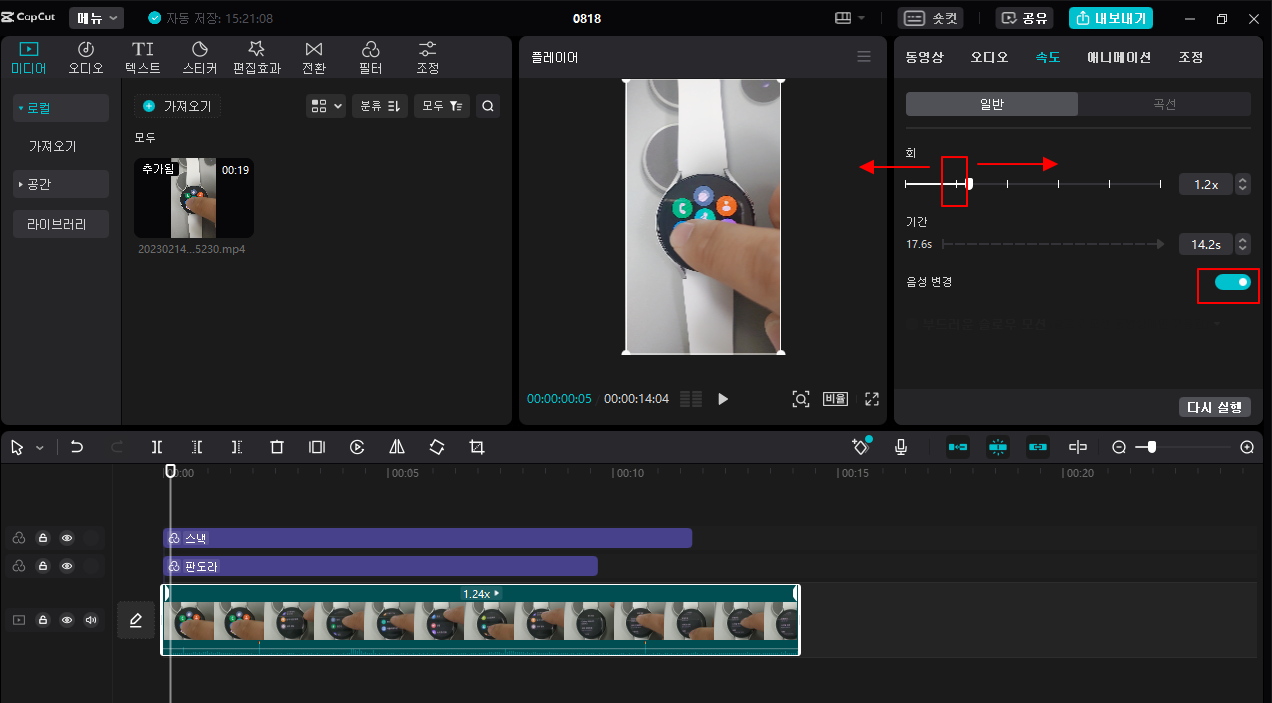Open the 조정 adjustment tab in top toolbar
The image size is (1272, 703).
[428, 58]
